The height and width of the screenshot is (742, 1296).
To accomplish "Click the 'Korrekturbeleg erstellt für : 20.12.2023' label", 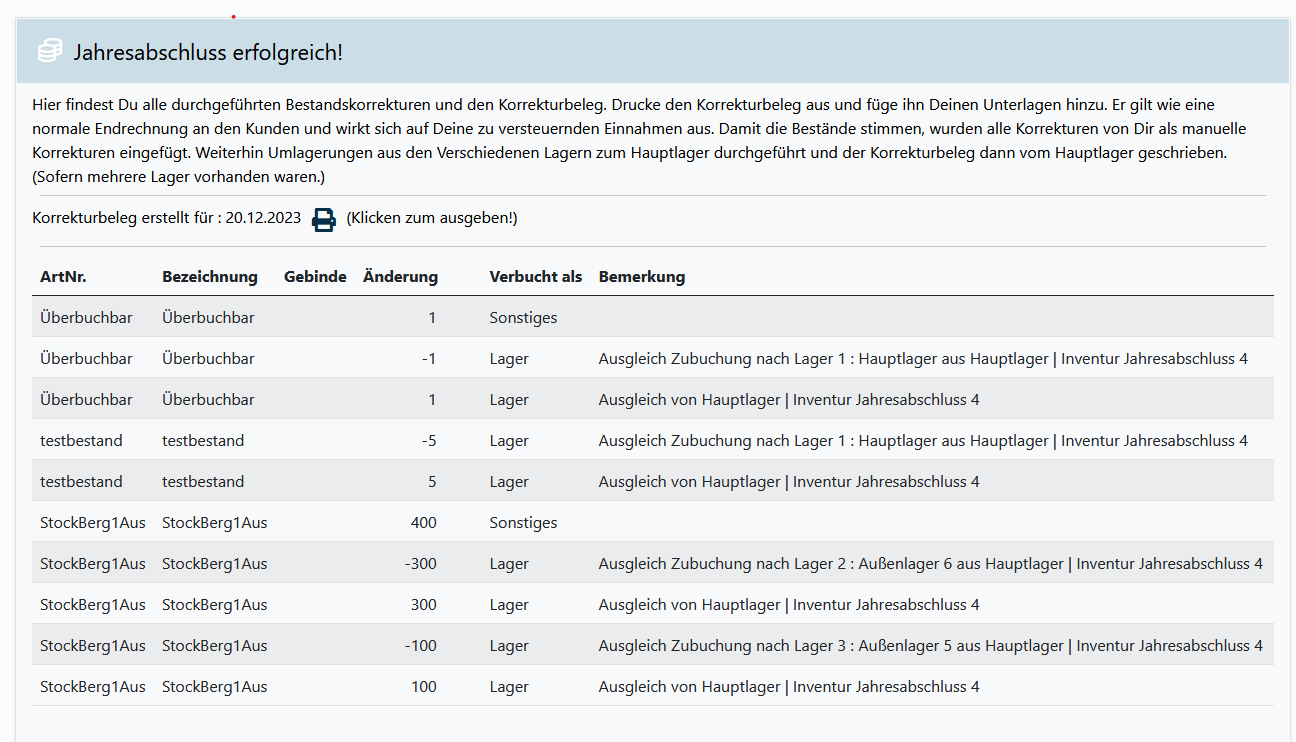I will click(x=166, y=218).
